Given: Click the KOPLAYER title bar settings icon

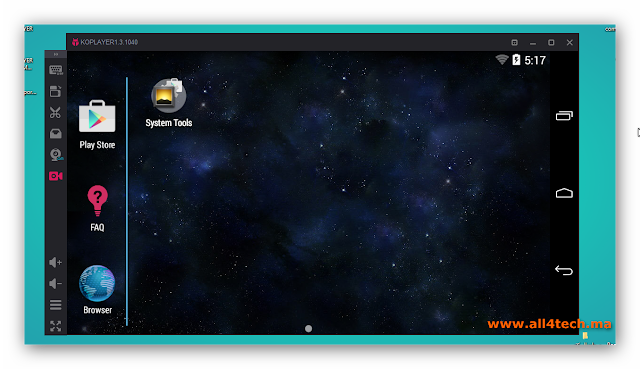Looking at the screenshot, I should pyautogui.click(x=514, y=42).
